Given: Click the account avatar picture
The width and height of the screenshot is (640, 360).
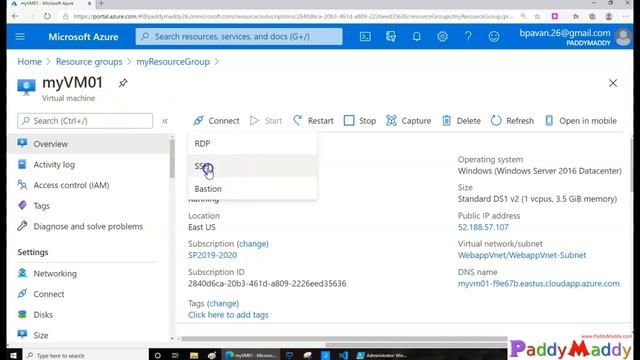Looking at the screenshot, I should [x=623, y=37].
